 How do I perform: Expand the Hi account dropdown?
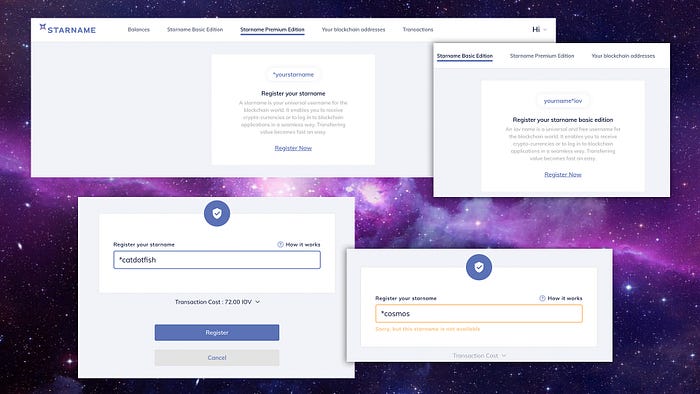(539, 29)
